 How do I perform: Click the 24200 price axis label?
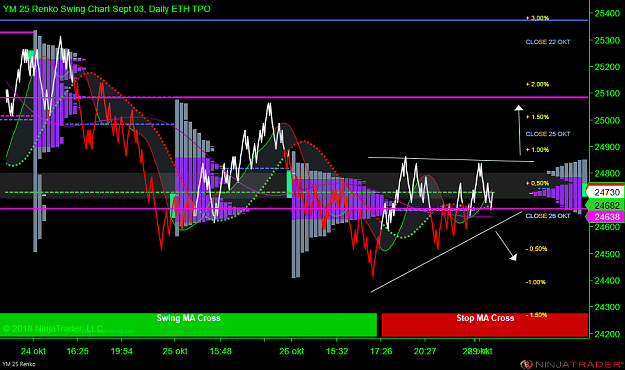tap(607, 334)
